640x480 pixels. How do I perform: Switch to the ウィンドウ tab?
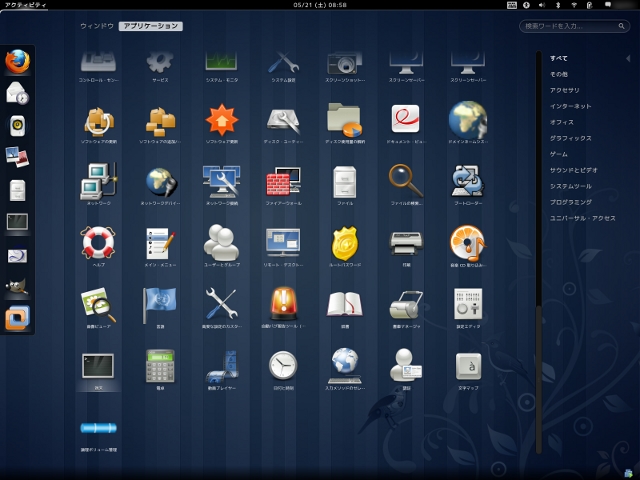click(97, 26)
